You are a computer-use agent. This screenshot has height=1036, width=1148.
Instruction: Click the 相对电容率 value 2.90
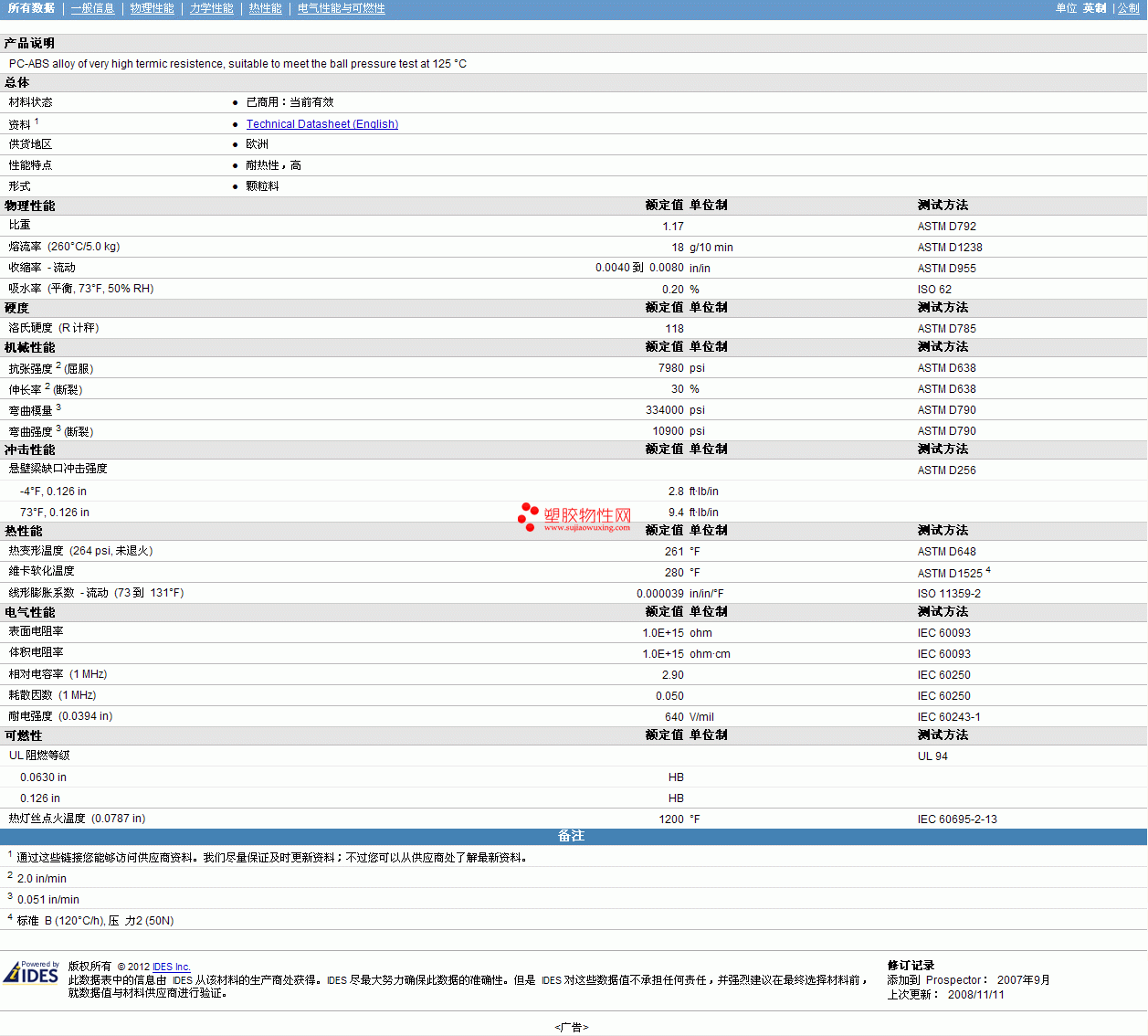[x=673, y=675]
